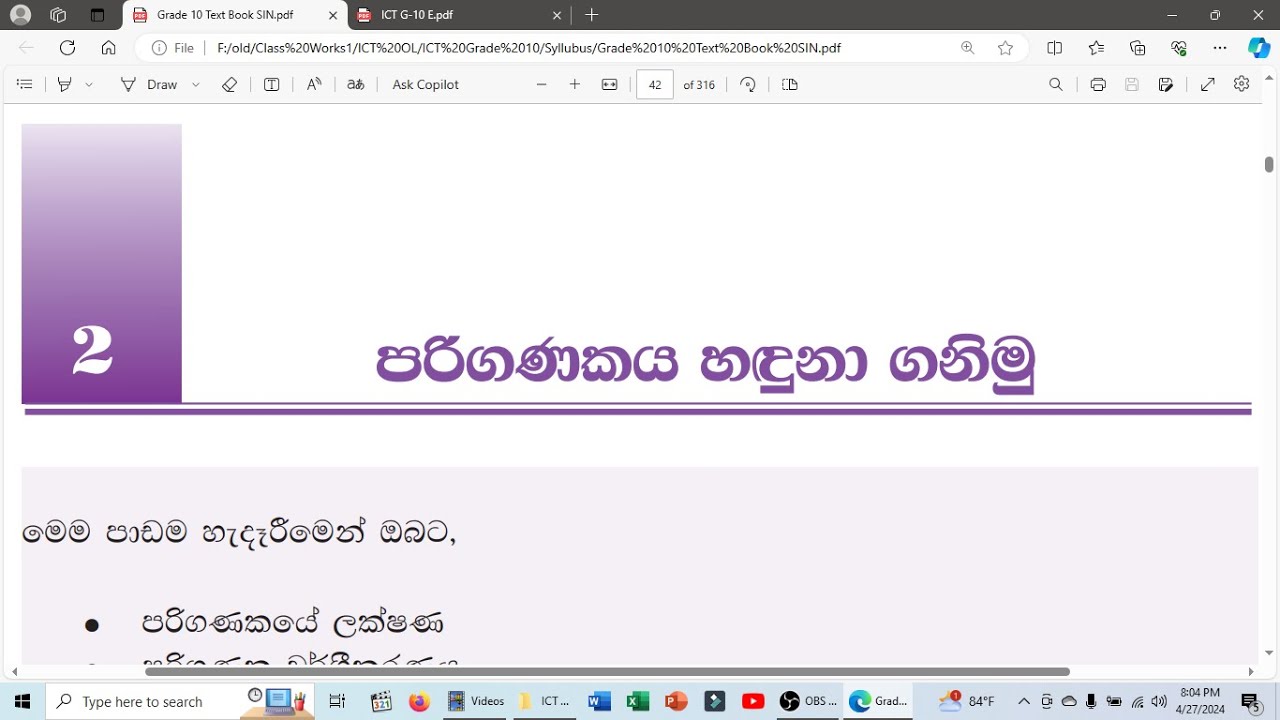Screen dimensions: 1280x720
Task: Start Read aloud for the PDF
Action: [314, 85]
